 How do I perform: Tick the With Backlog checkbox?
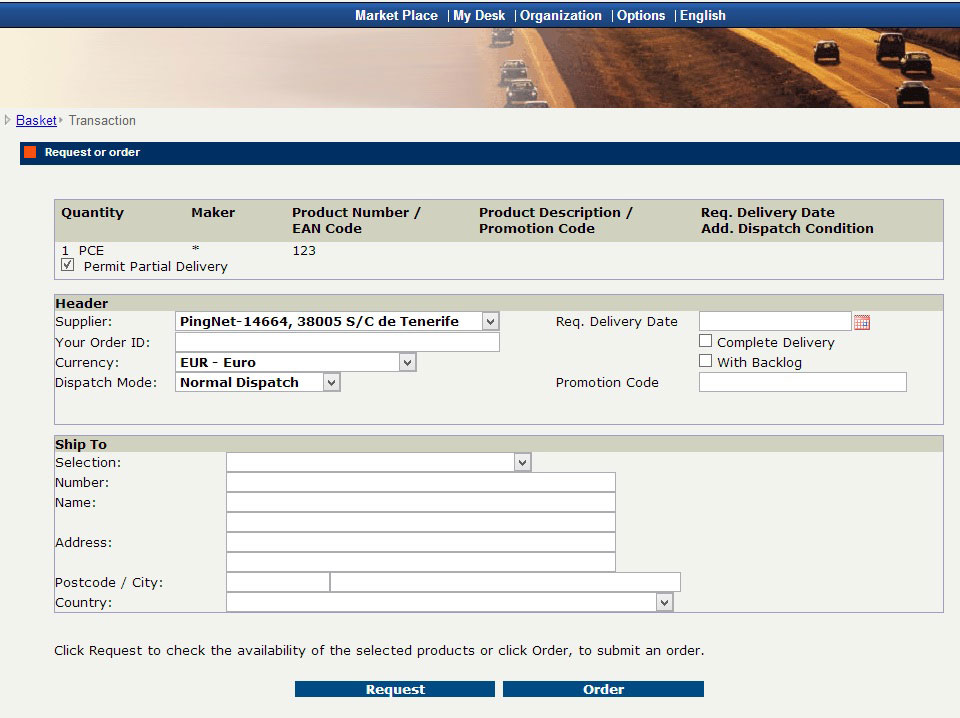coord(705,361)
